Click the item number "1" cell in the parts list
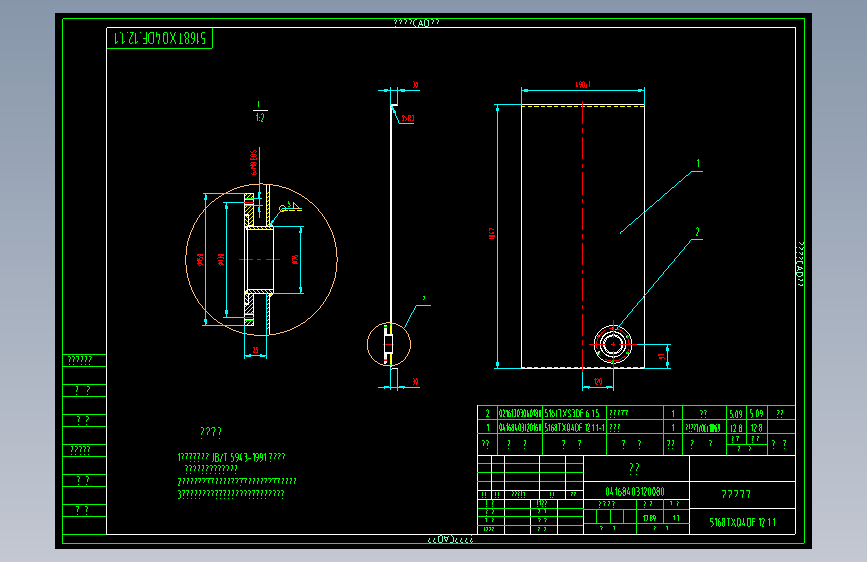The height and width of the screenshot is (562, 867). coord(487,428)
